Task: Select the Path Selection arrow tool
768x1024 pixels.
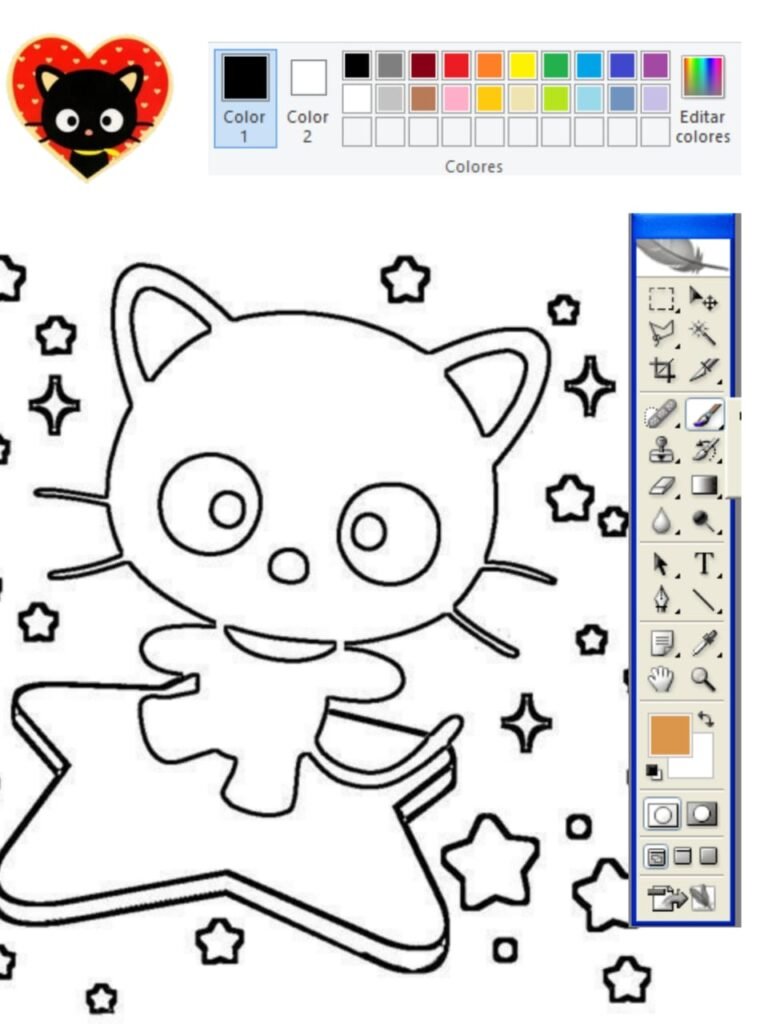Action: point(661,564)
